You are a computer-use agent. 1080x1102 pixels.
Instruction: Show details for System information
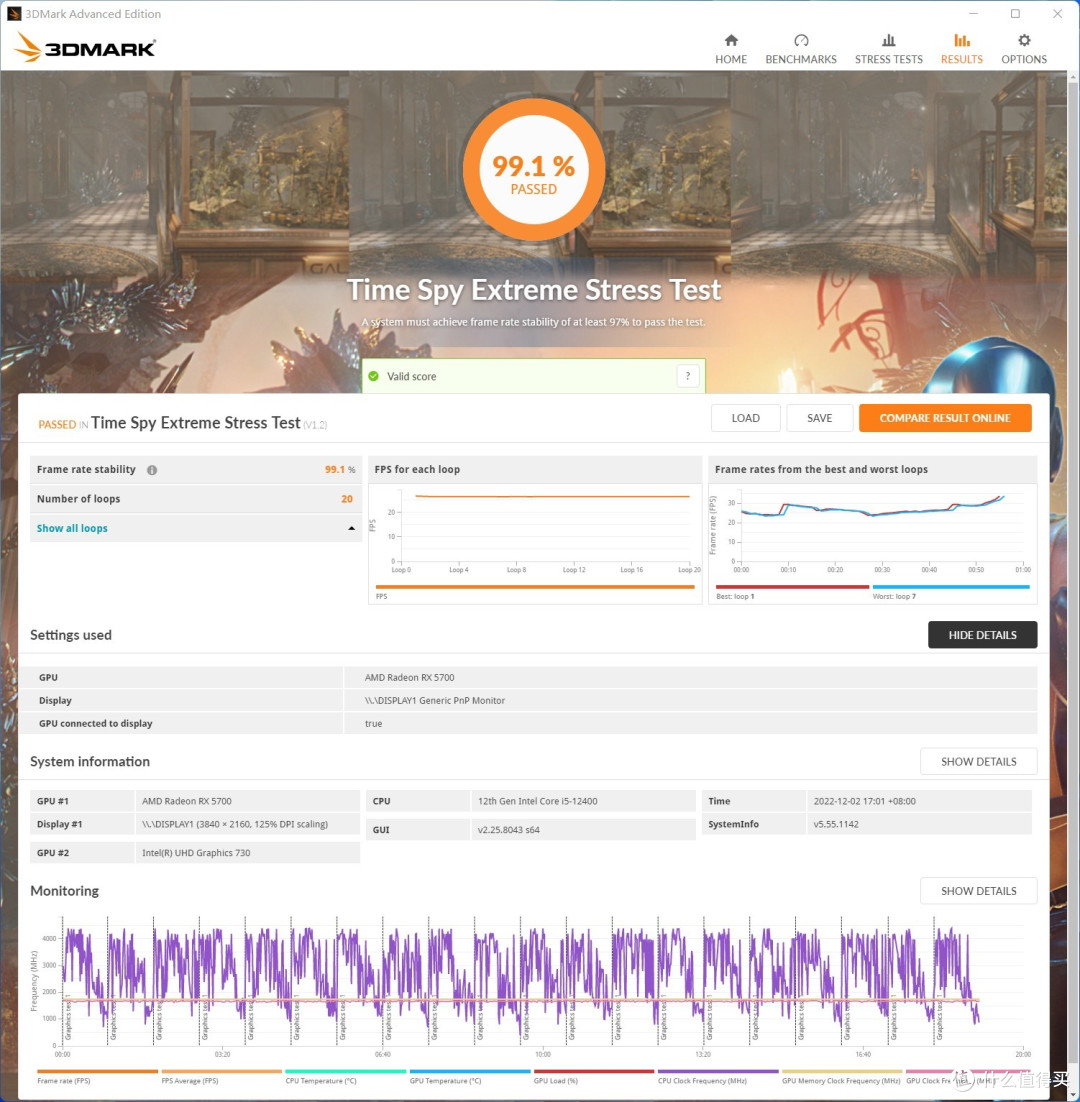(979, 761)
